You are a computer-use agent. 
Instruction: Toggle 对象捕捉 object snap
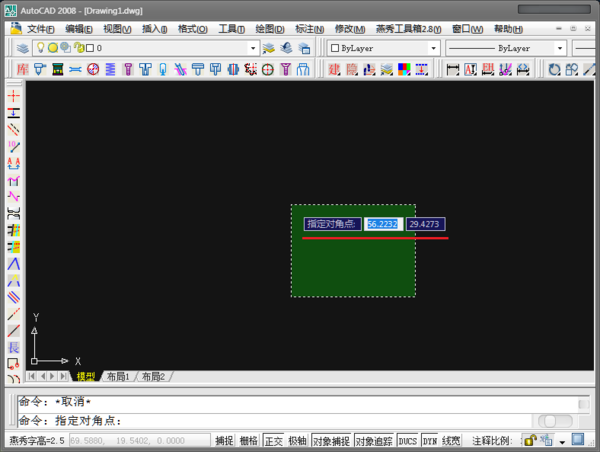[330, 440]
